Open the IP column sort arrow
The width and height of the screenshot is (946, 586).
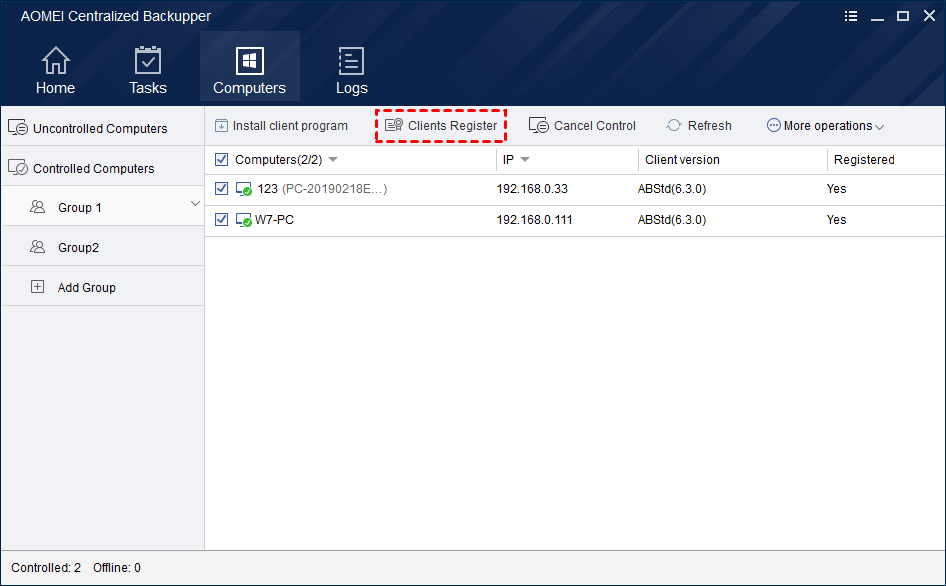525,159
